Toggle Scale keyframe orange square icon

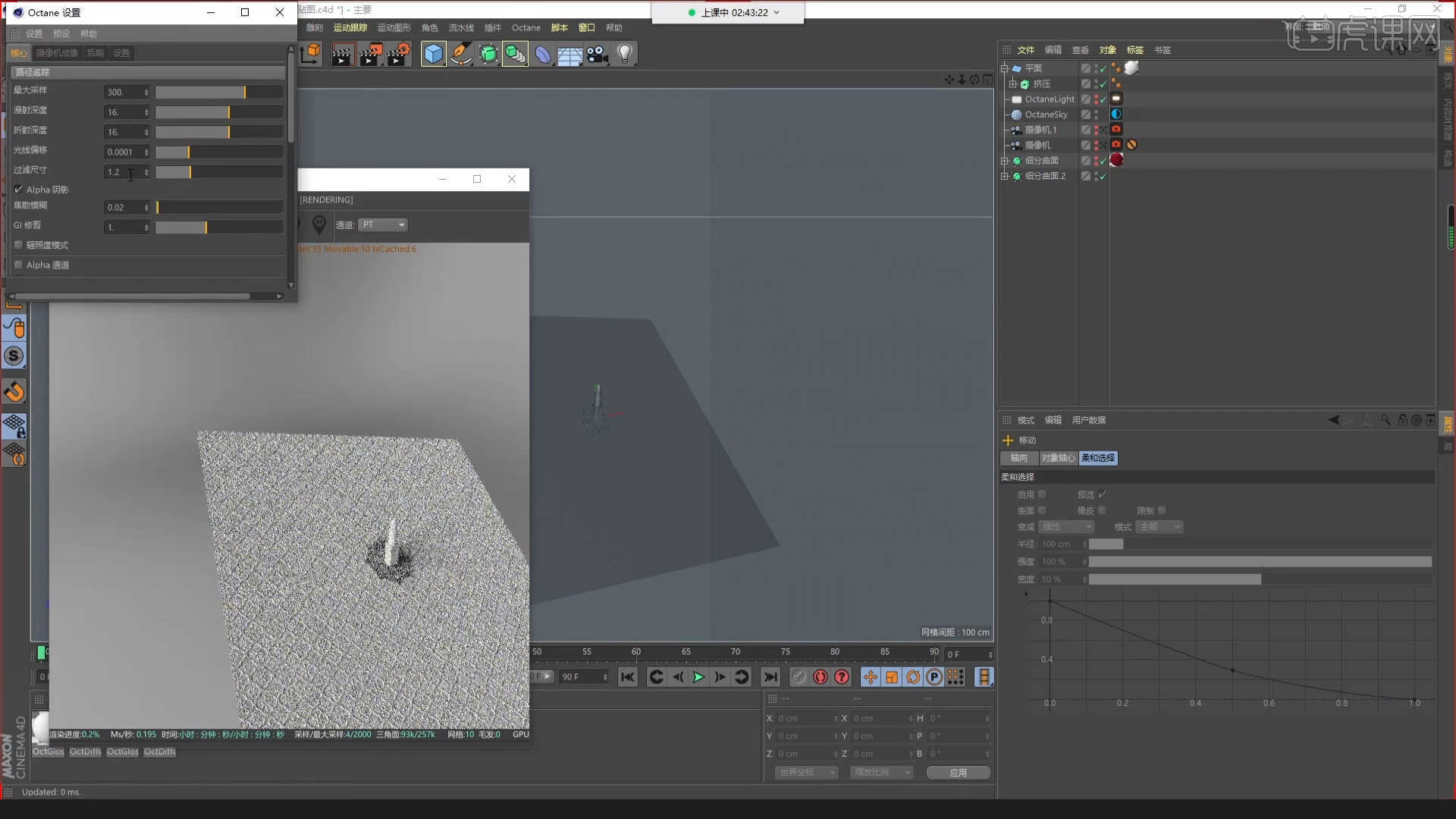892,677
